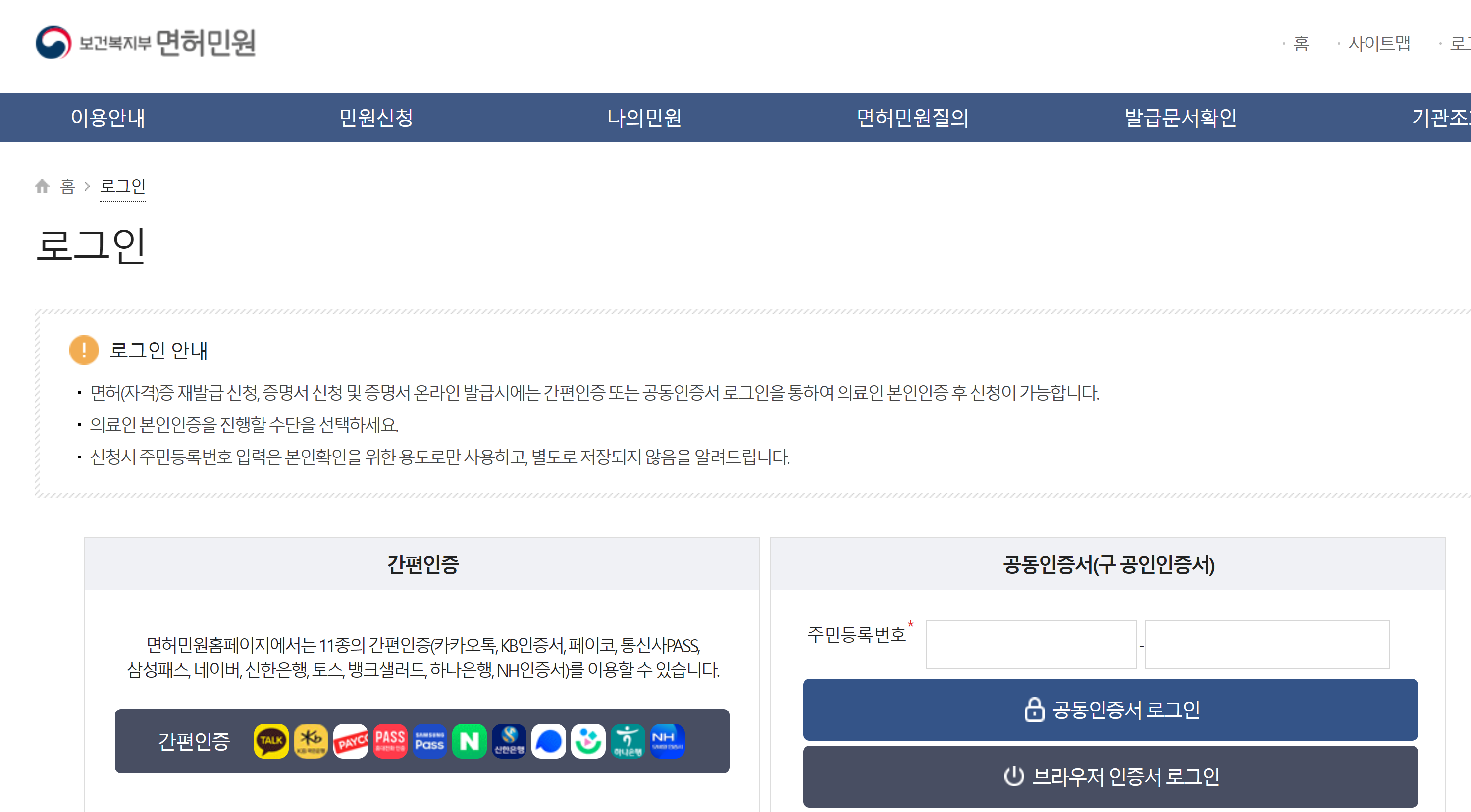This screenshot has height=812, width=1471.
Task: Choose the Shinhan Bank icon
Action: coord(509,741)
